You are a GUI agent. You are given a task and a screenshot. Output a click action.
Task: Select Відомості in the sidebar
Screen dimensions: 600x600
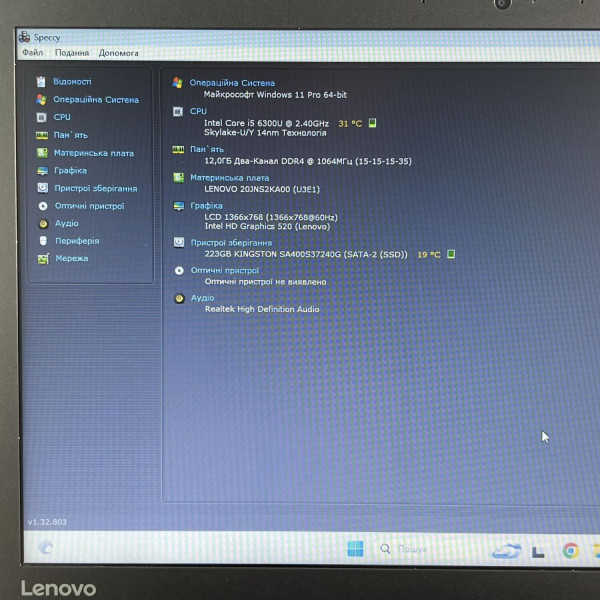pos(72,82)
